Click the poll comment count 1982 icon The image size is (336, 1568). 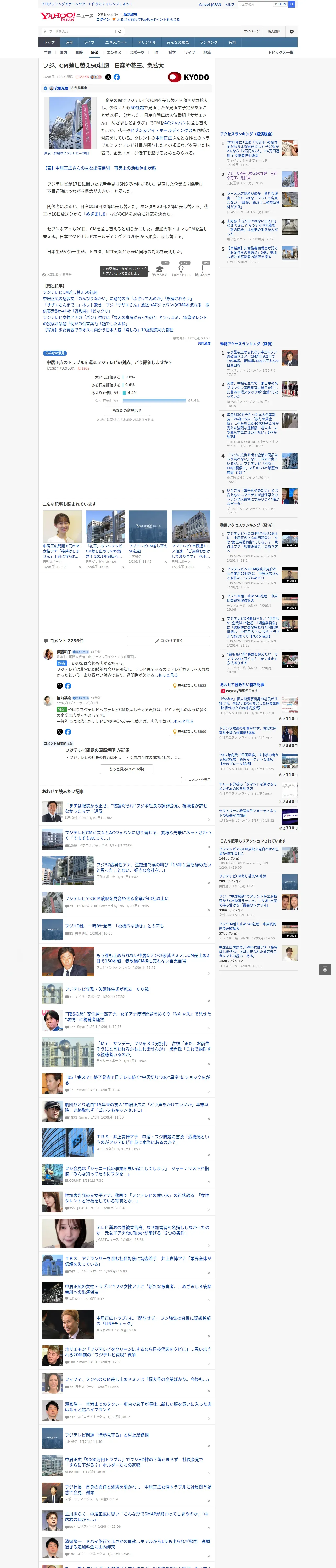[83, 368]
